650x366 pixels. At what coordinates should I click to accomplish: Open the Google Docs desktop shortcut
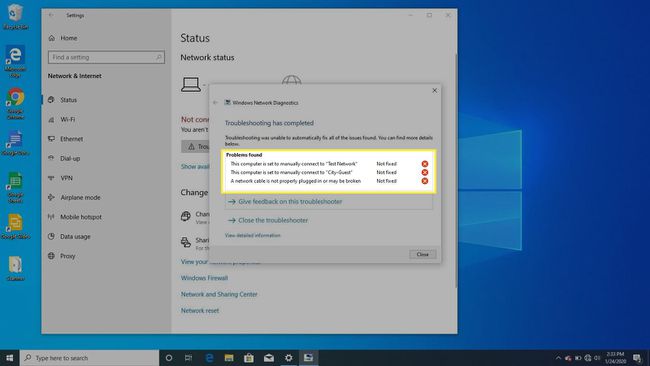click(x=15, y=143)
